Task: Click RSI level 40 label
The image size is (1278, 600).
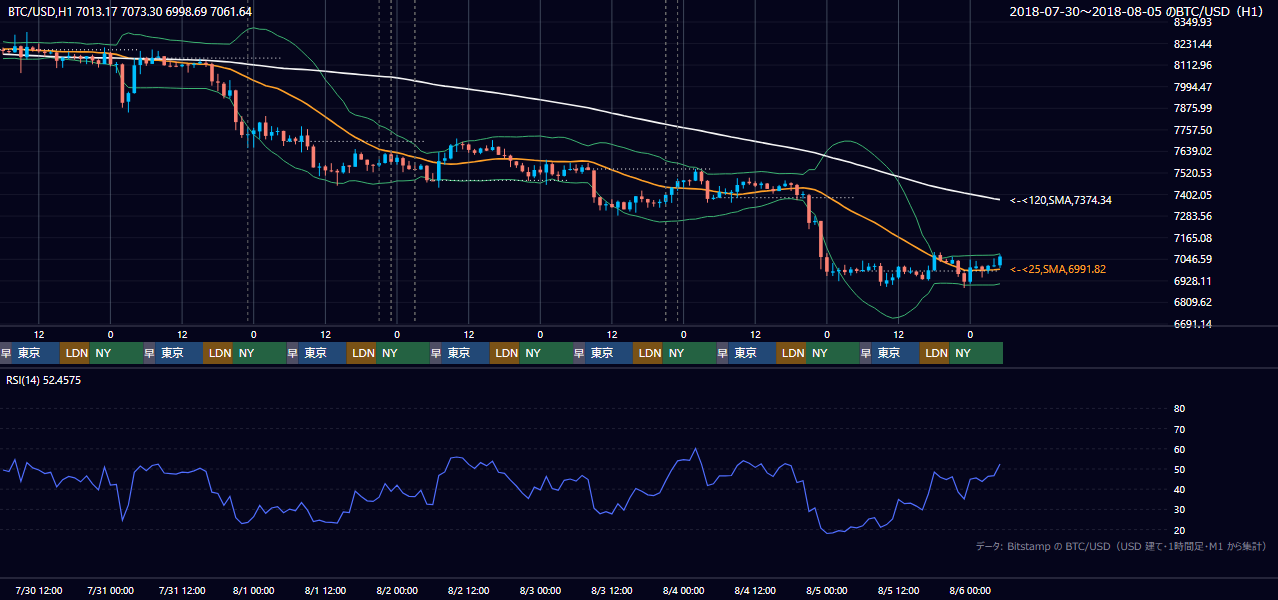Action: click(x=1179, y=489)
